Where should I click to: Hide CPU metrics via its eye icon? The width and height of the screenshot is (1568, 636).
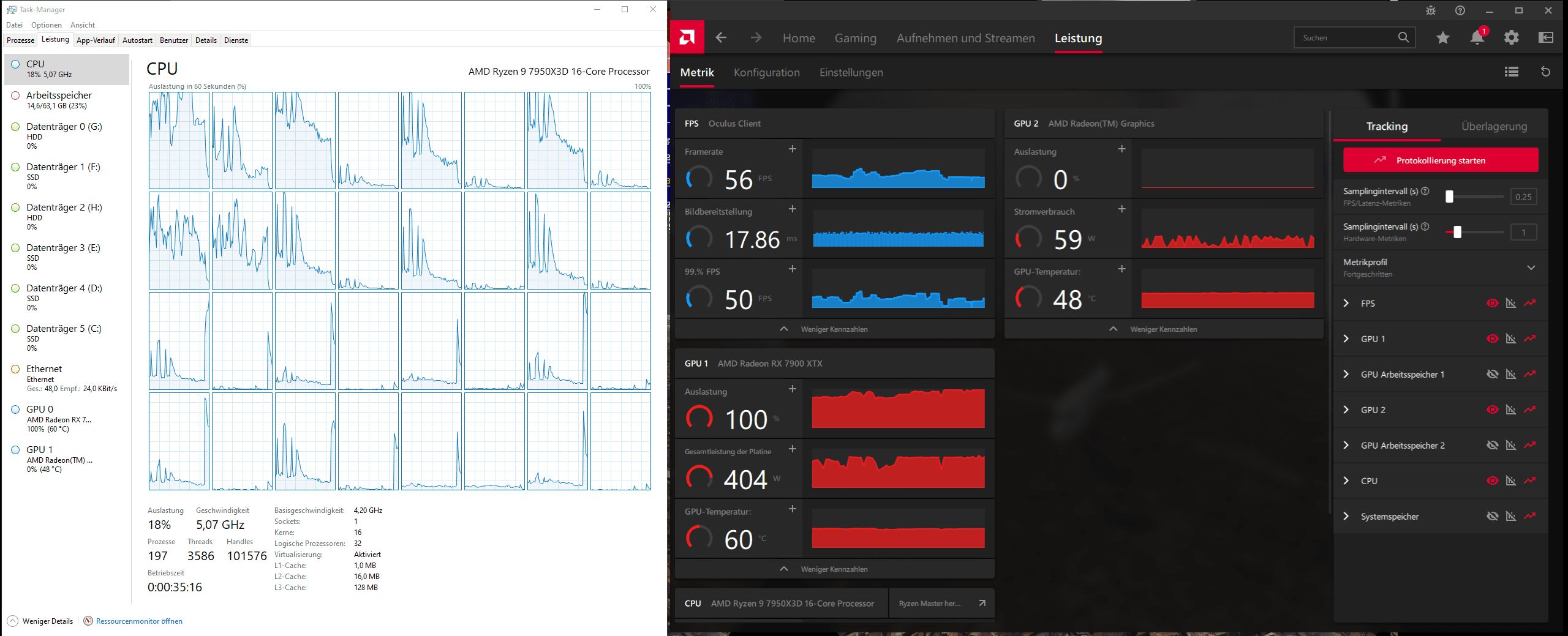[1493, 481]
